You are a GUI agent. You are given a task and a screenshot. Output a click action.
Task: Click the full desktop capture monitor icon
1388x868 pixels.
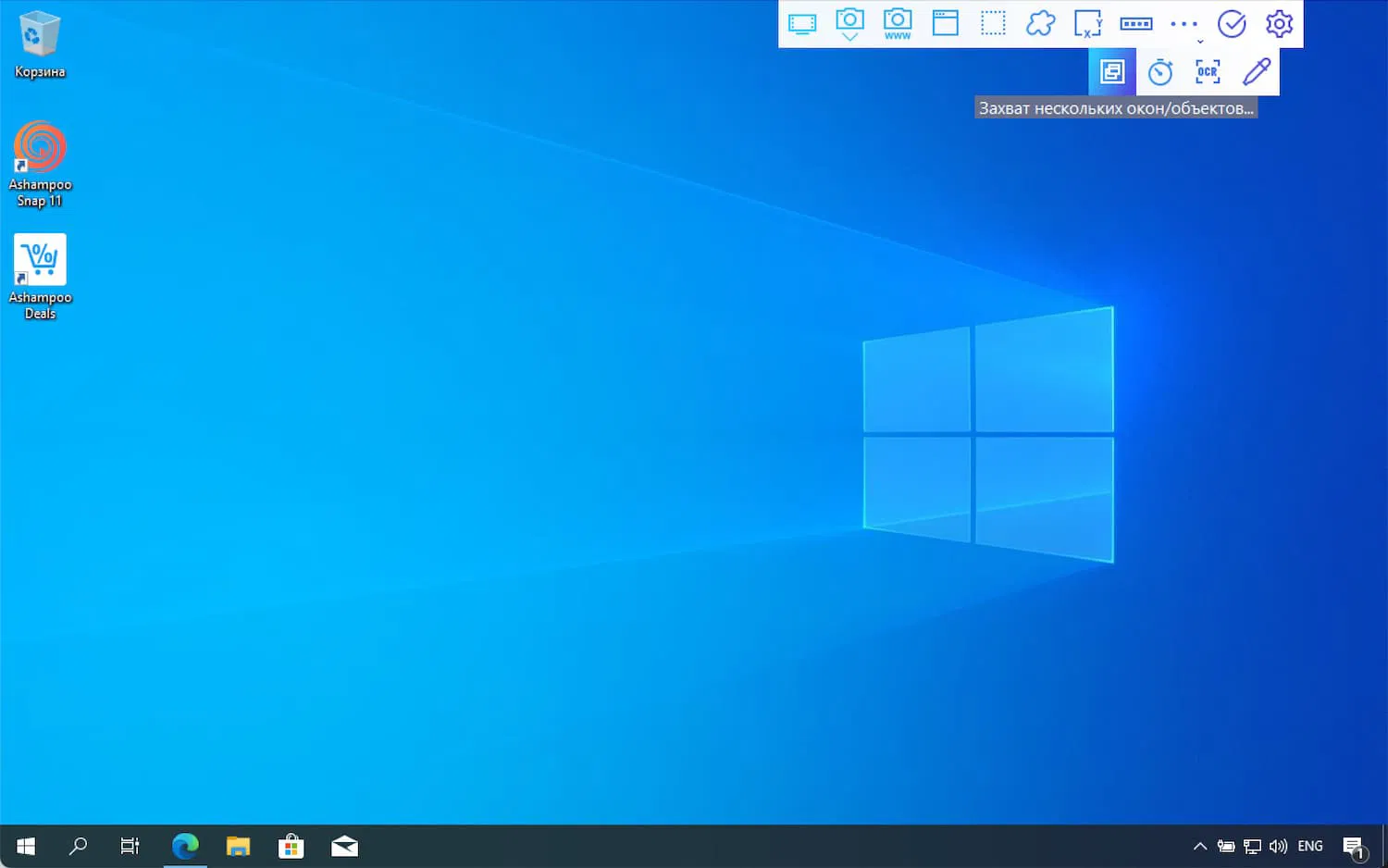coord(802,24)
